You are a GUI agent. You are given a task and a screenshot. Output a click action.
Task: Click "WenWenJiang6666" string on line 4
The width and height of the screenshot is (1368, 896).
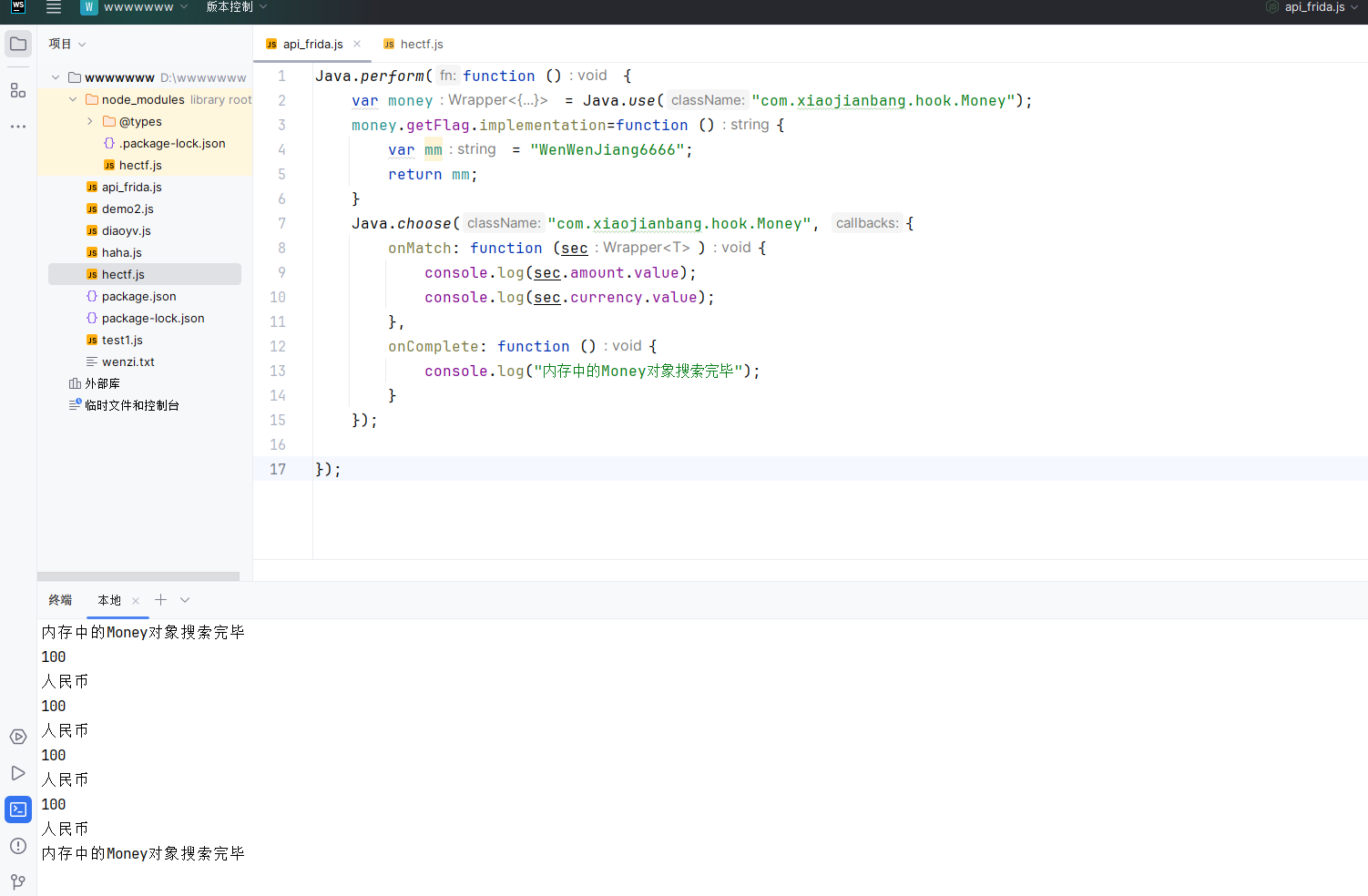tap(607, 149)
